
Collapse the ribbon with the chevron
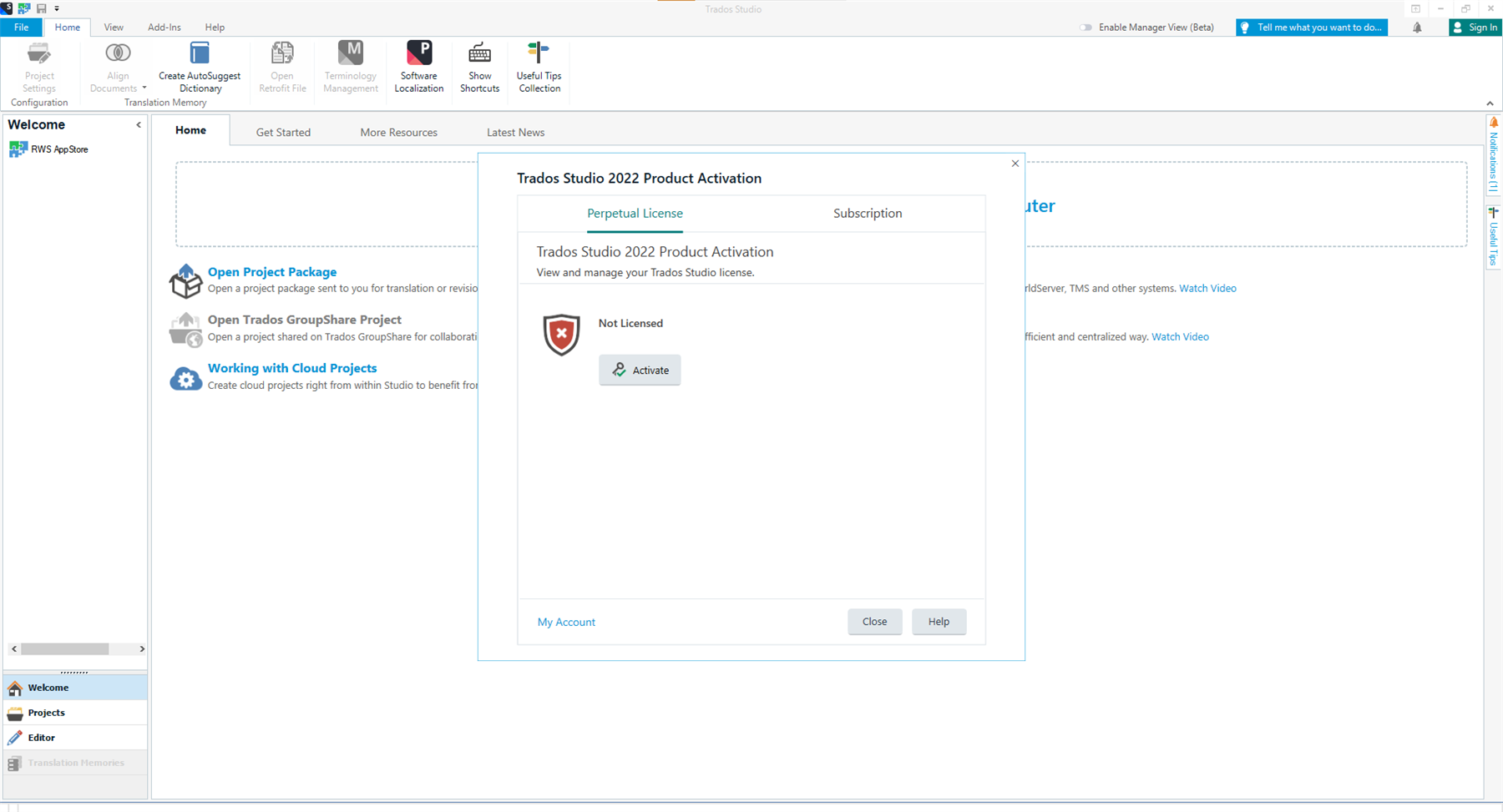[x=1490, y=103]
